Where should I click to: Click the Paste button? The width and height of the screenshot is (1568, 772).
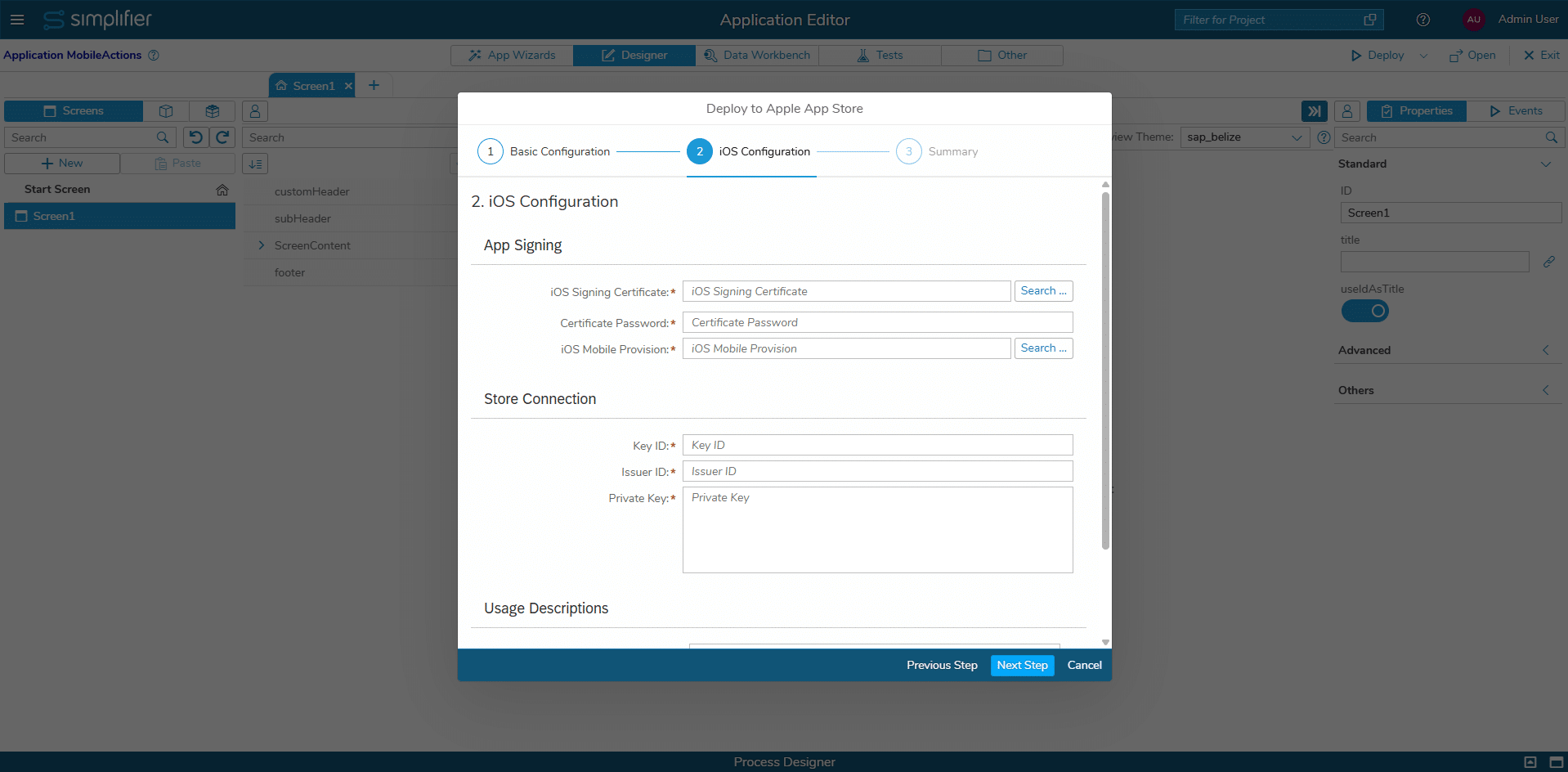pos(177,164)
